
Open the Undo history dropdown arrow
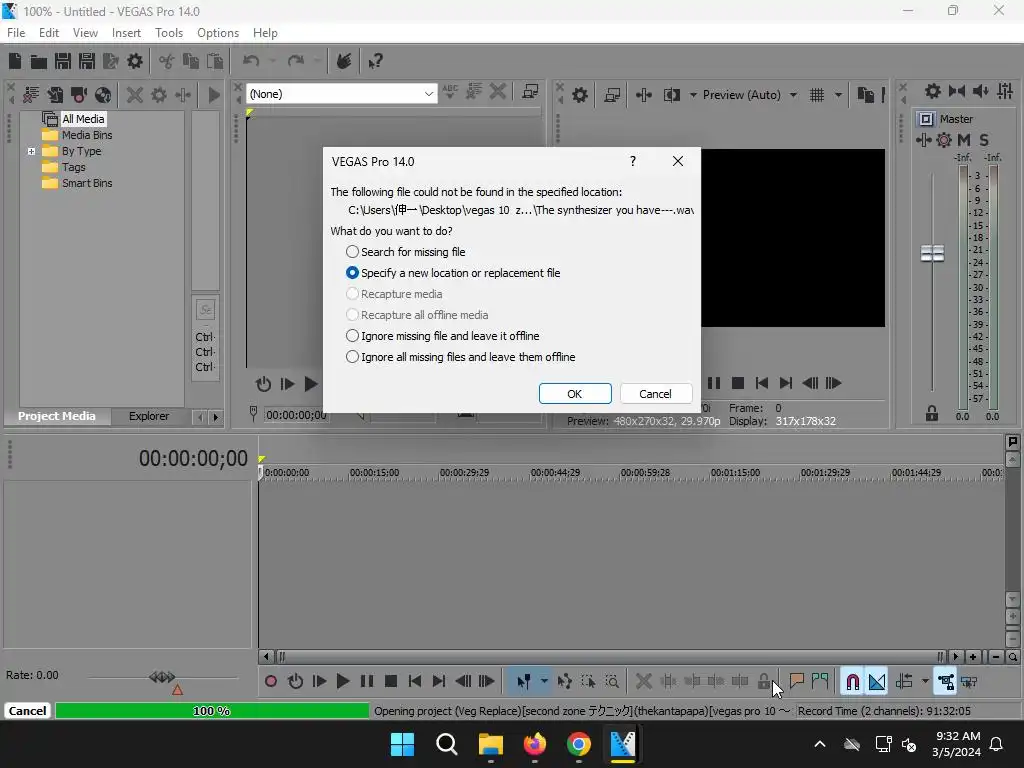tap(272, 61)
